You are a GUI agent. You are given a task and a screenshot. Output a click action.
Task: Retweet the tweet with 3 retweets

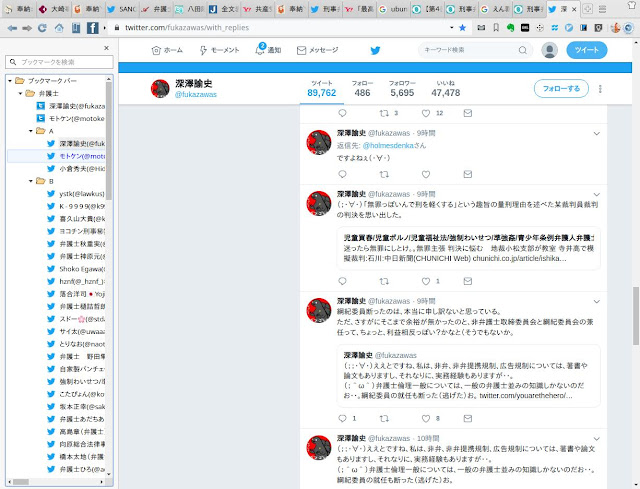384,113
